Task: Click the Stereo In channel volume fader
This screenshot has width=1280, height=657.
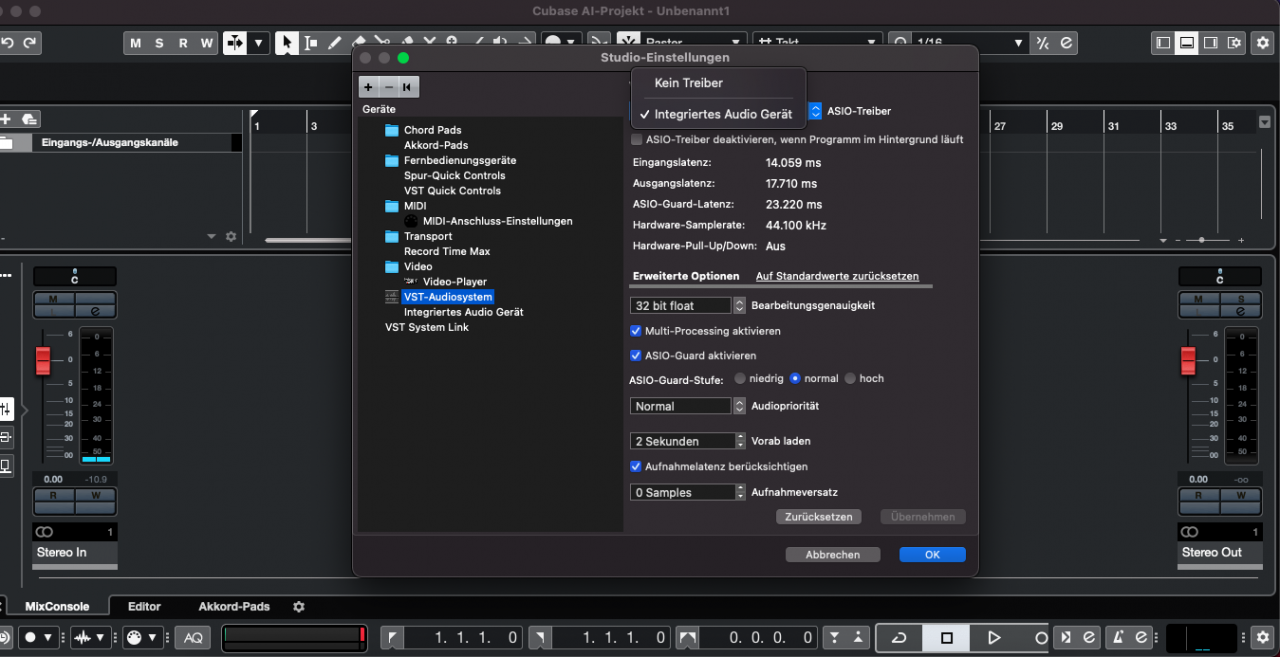Action: (x=42, y=360)
